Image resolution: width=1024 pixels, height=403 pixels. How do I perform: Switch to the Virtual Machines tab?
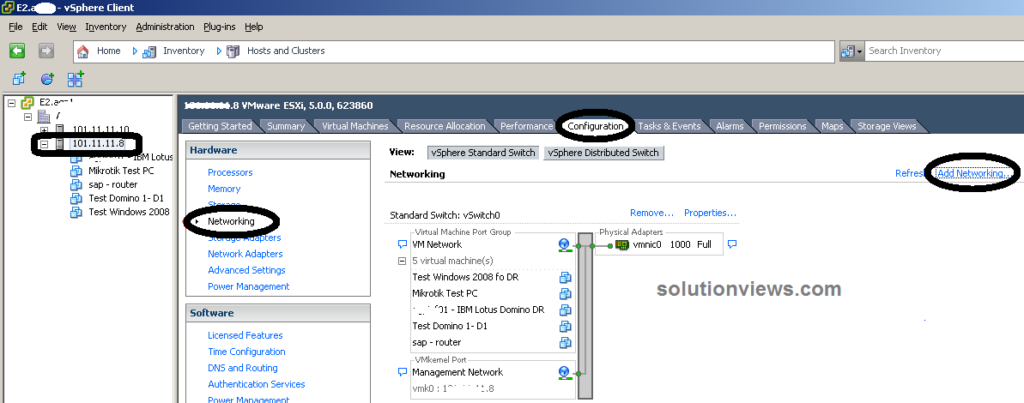click(x=355, y=126)
